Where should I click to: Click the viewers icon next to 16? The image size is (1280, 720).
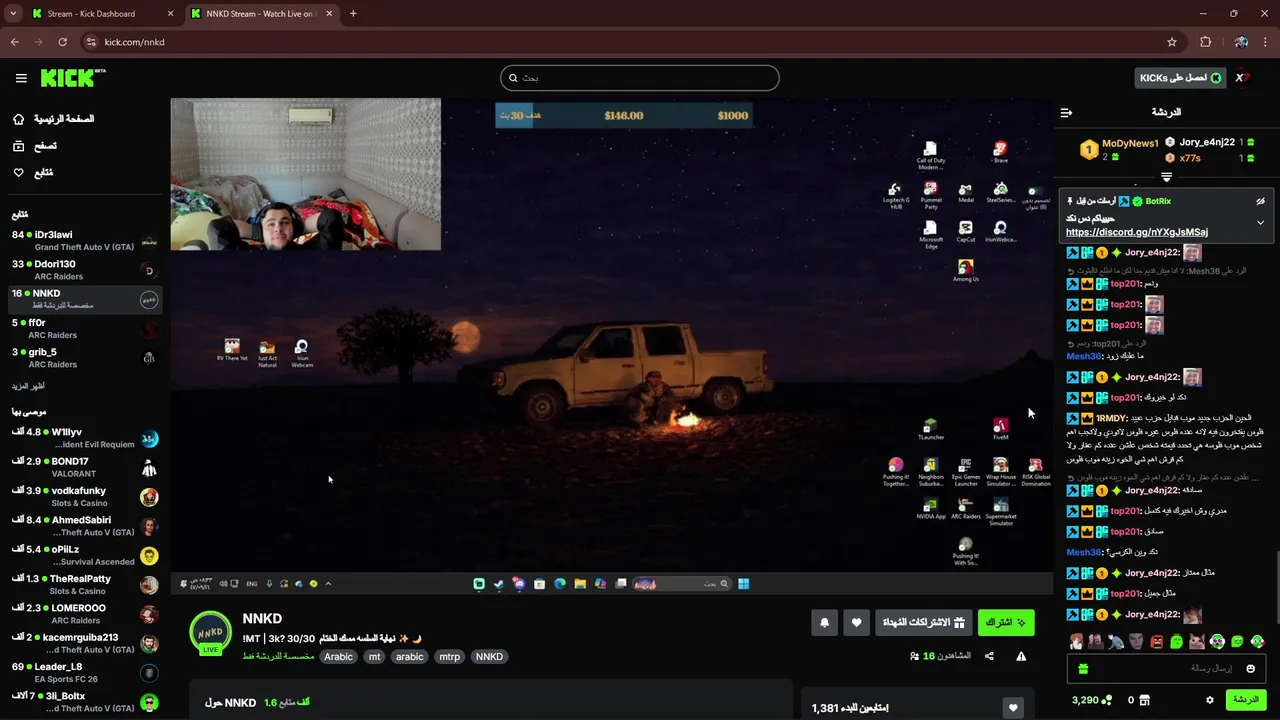[x=914, y=656]
